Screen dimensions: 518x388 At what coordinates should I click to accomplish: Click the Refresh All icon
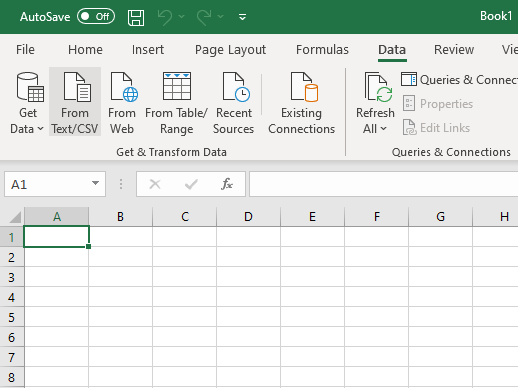[378, 87]
